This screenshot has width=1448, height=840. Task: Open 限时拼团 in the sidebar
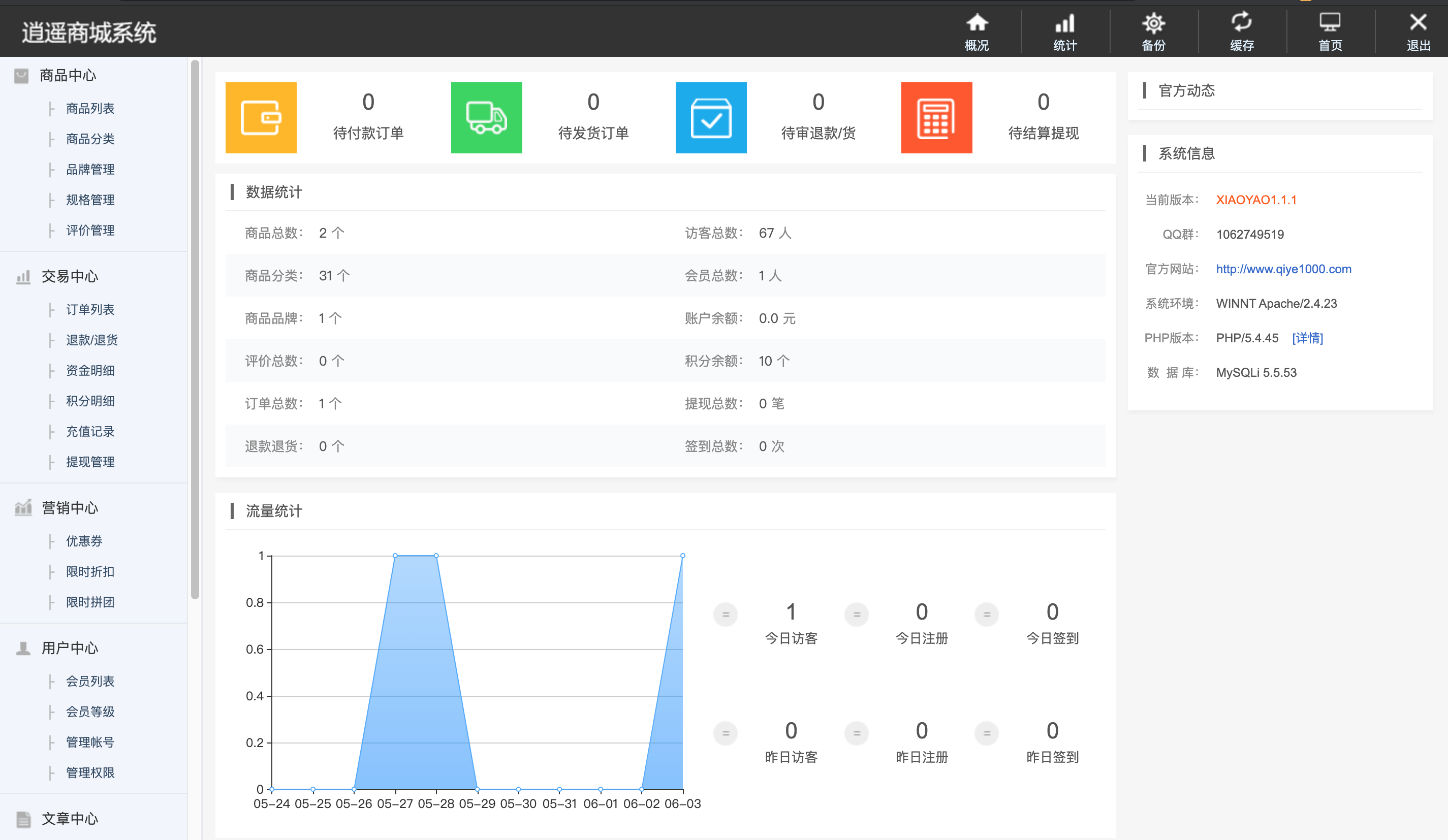pyautogui.click(x=90, y=602)
